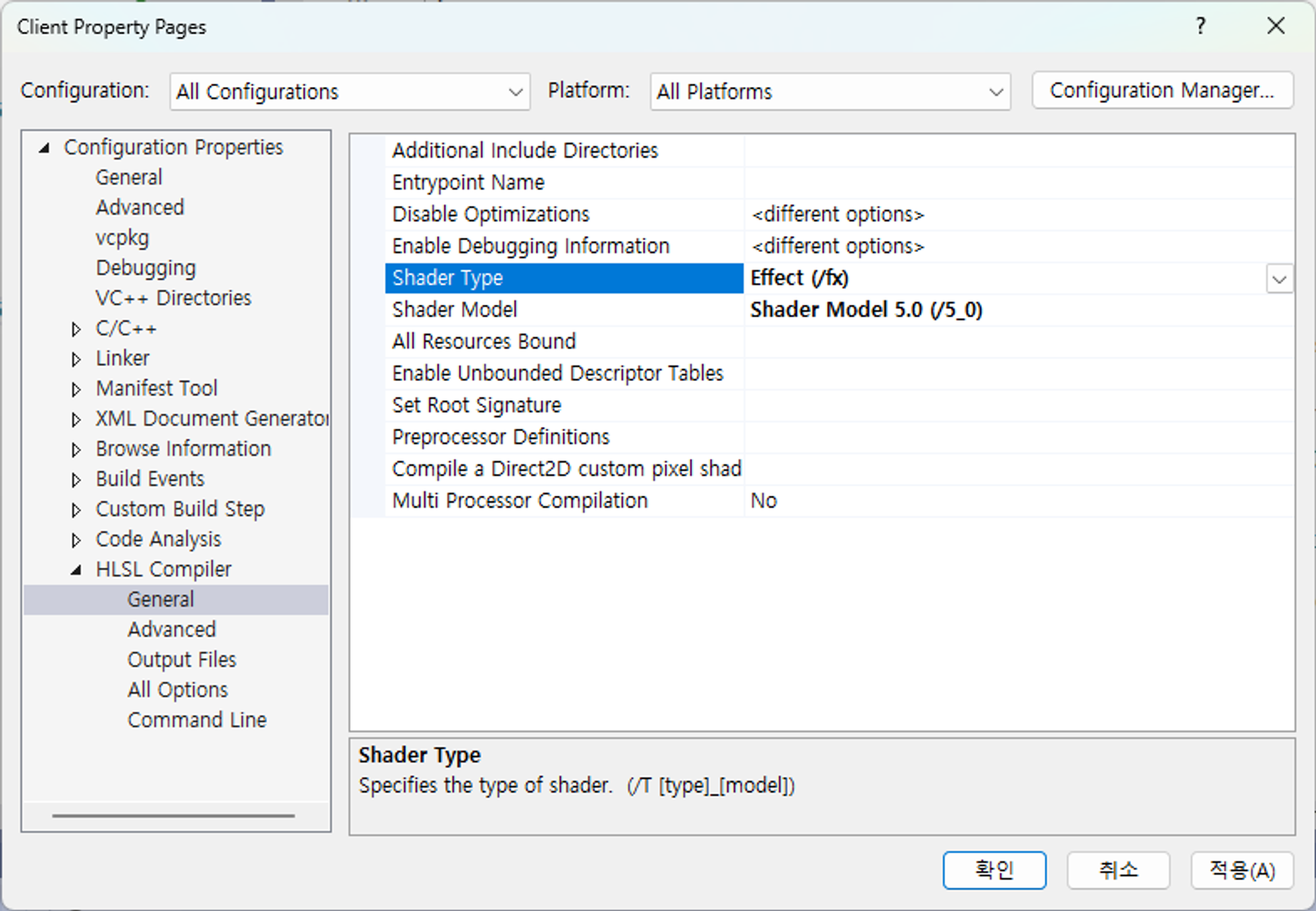Screen dimensions: 1316x911
Task: Expand the Linker tree node
Action: (x=76, y=359)
